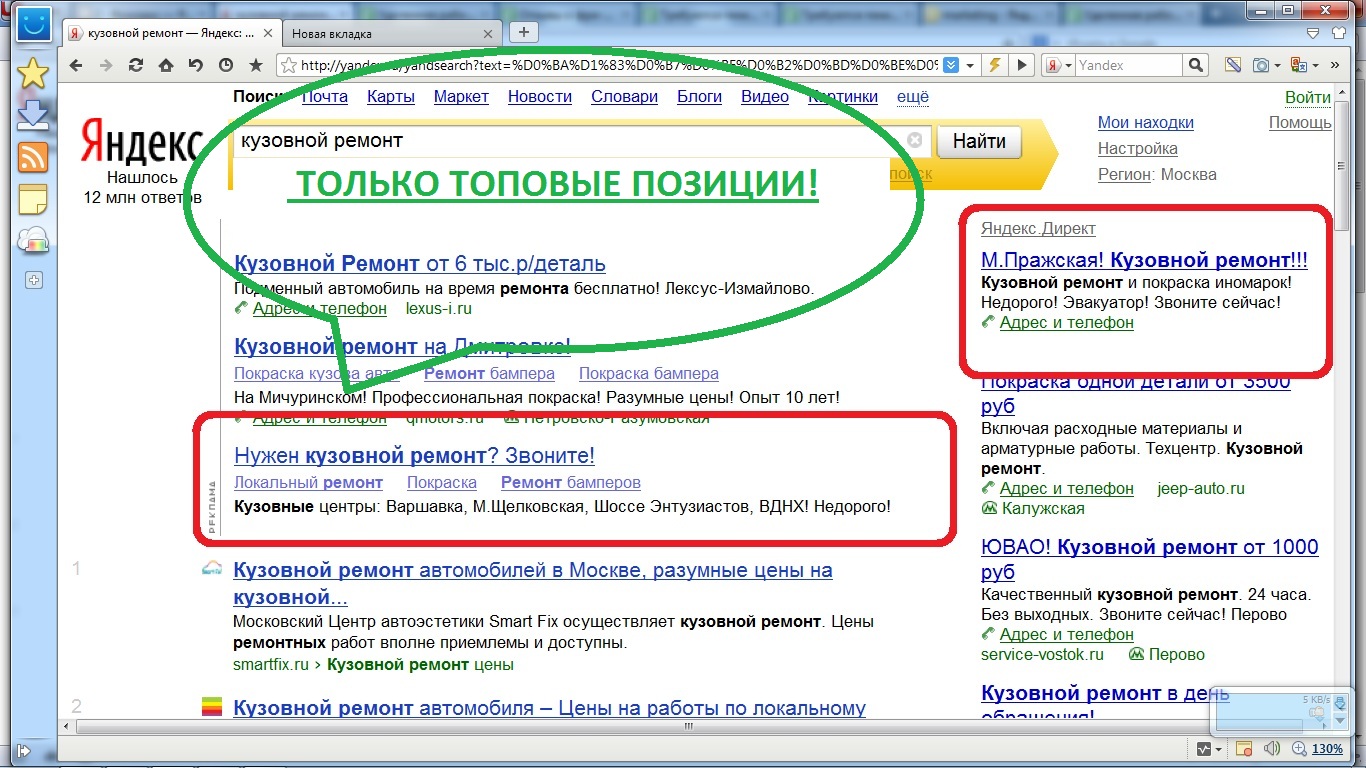The width and height of the screenshot is (1366, 768).
Task: Open result Кузовной Ремонт от 6 тыс.р/деталь
Action: click(x=419, y=263)
